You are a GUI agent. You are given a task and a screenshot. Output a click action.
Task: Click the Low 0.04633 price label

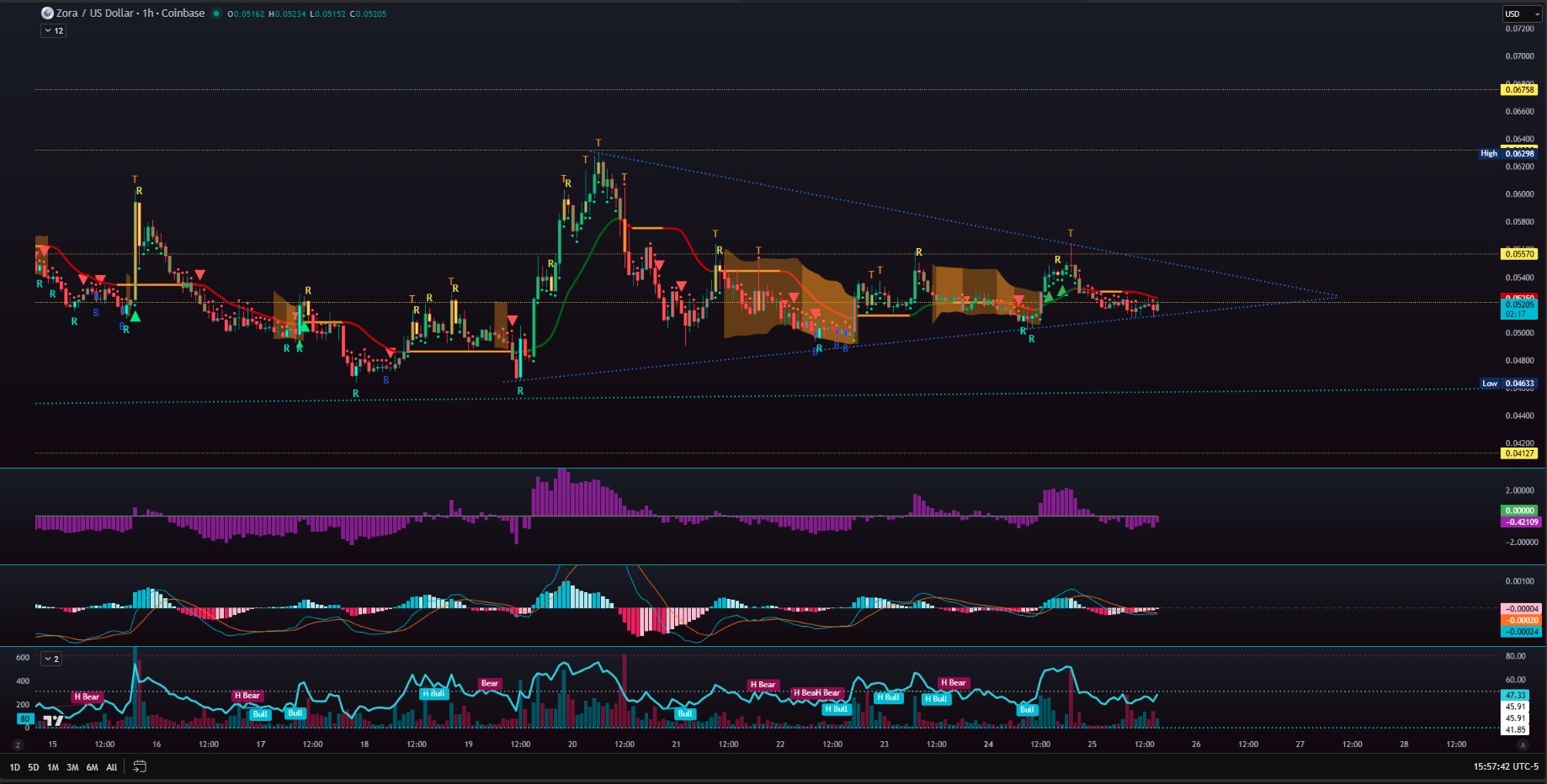click(x=1509, y=383)
